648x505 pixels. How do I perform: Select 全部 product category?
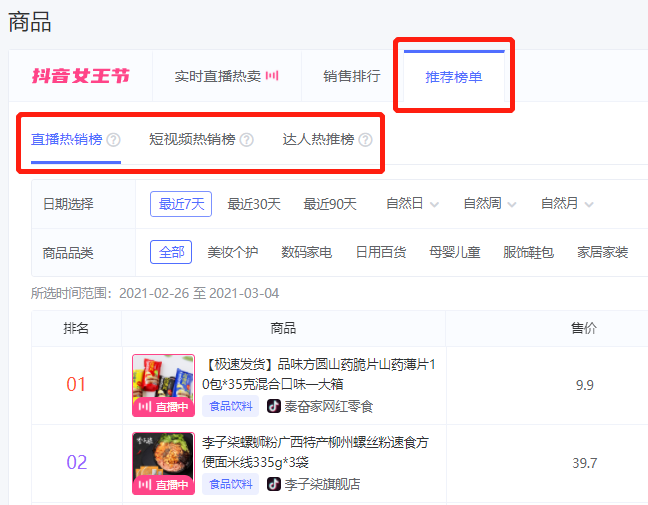[171, 252]
